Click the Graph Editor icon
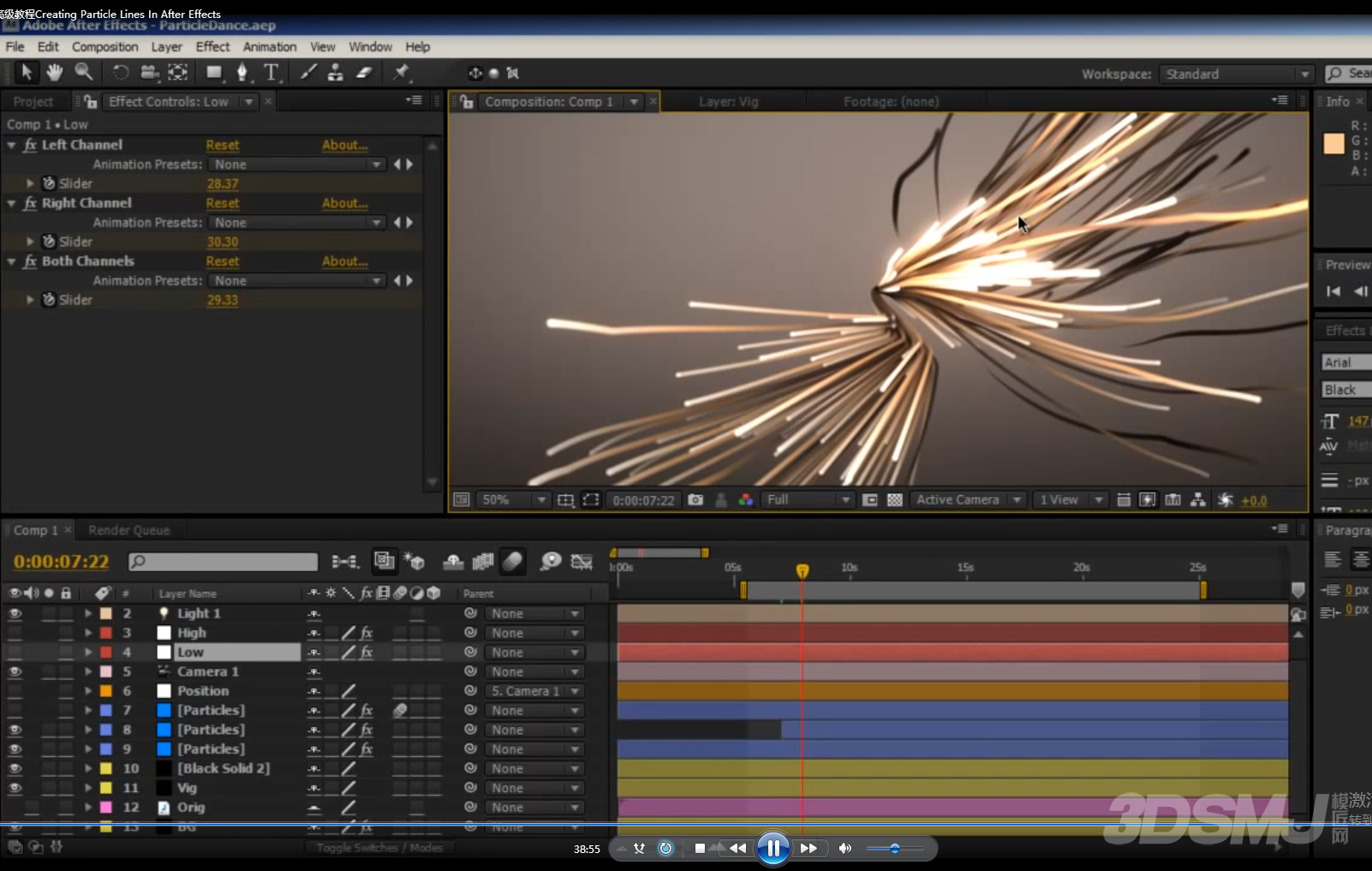Image resolution: width=1372 pixels, height=871 pixels. point(582,562)
